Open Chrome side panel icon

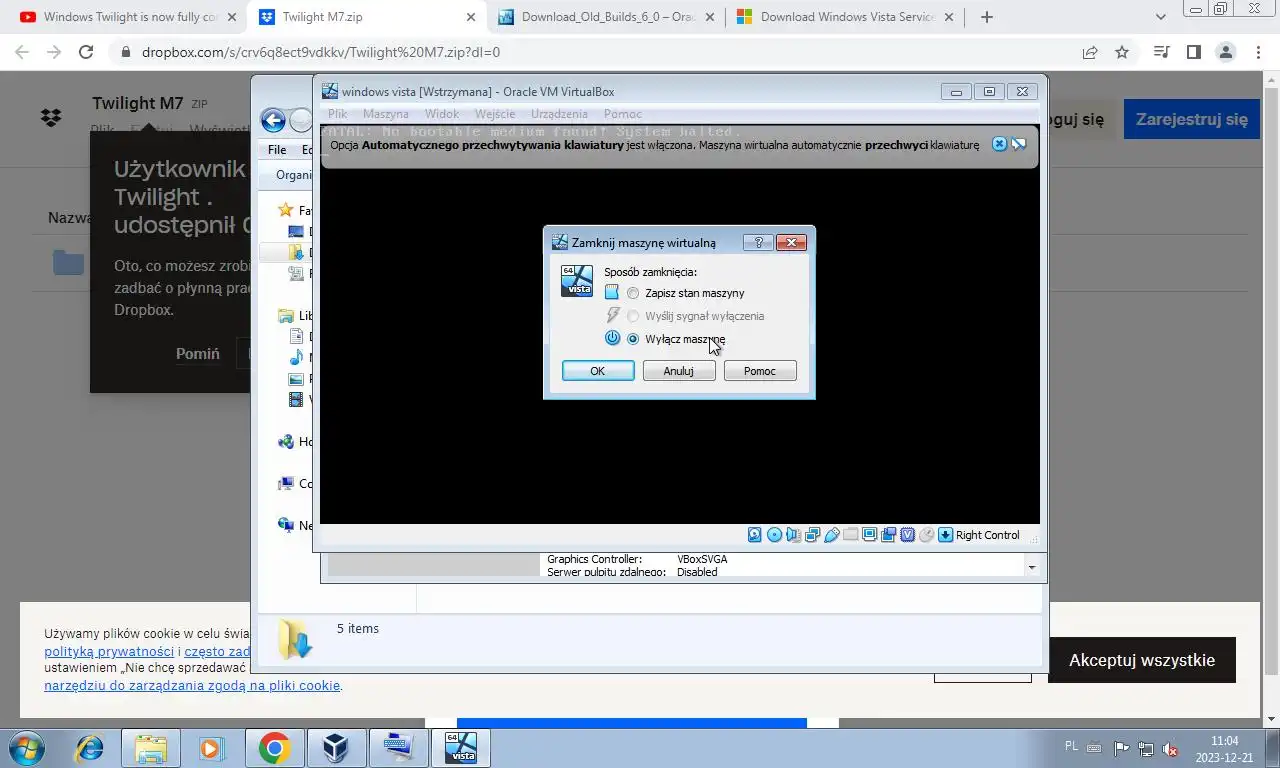point(1193,52)
